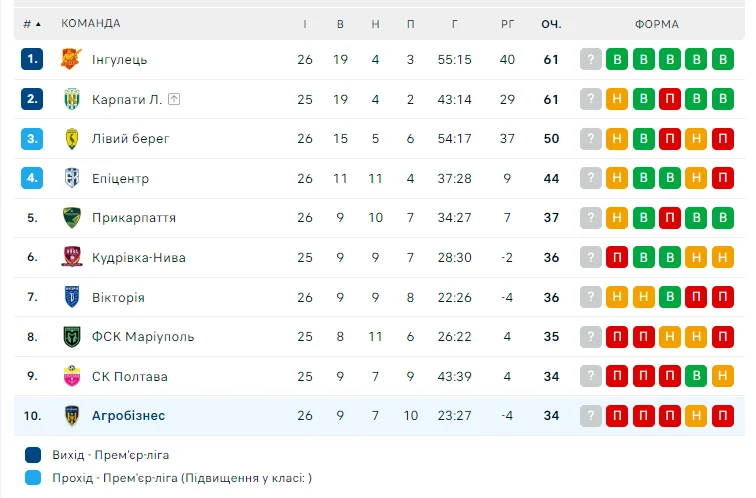Click the Прикарпаття team logo
Screen dimensions: 756x498
[71, 218]
